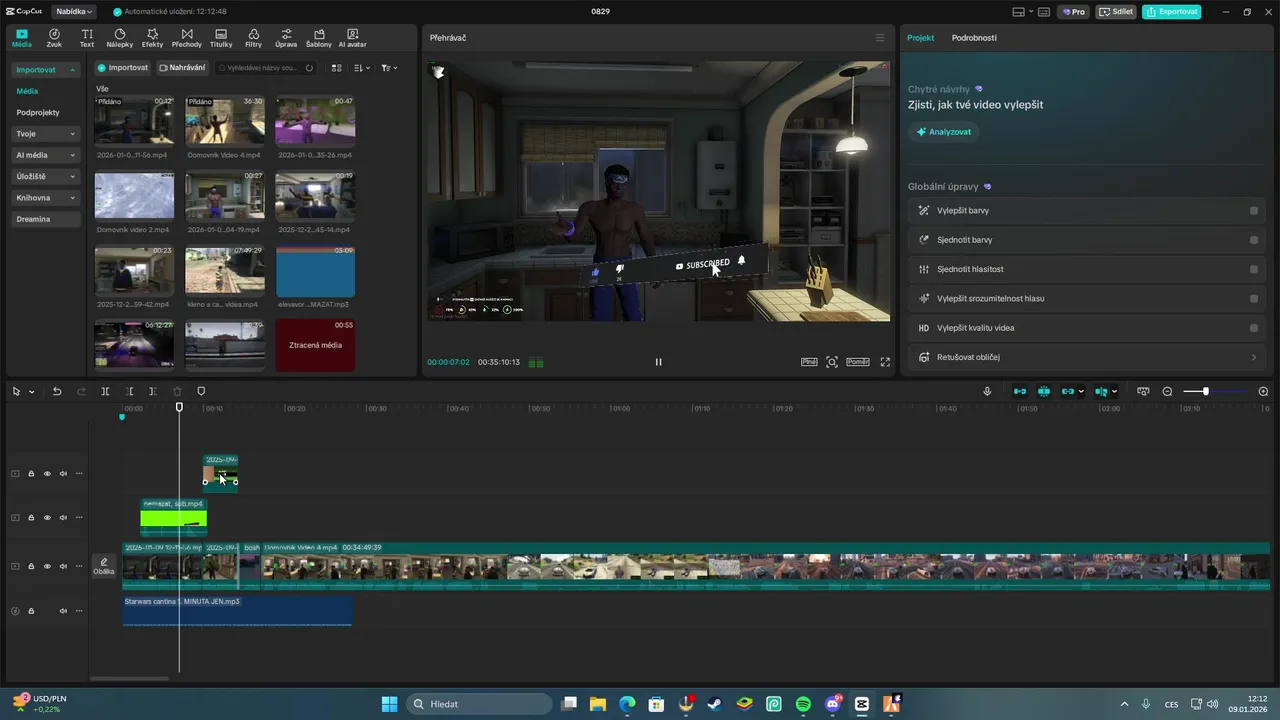Screen dimensions: 1280x720
Task: Pause playback in the player
Action: [658, 362]
